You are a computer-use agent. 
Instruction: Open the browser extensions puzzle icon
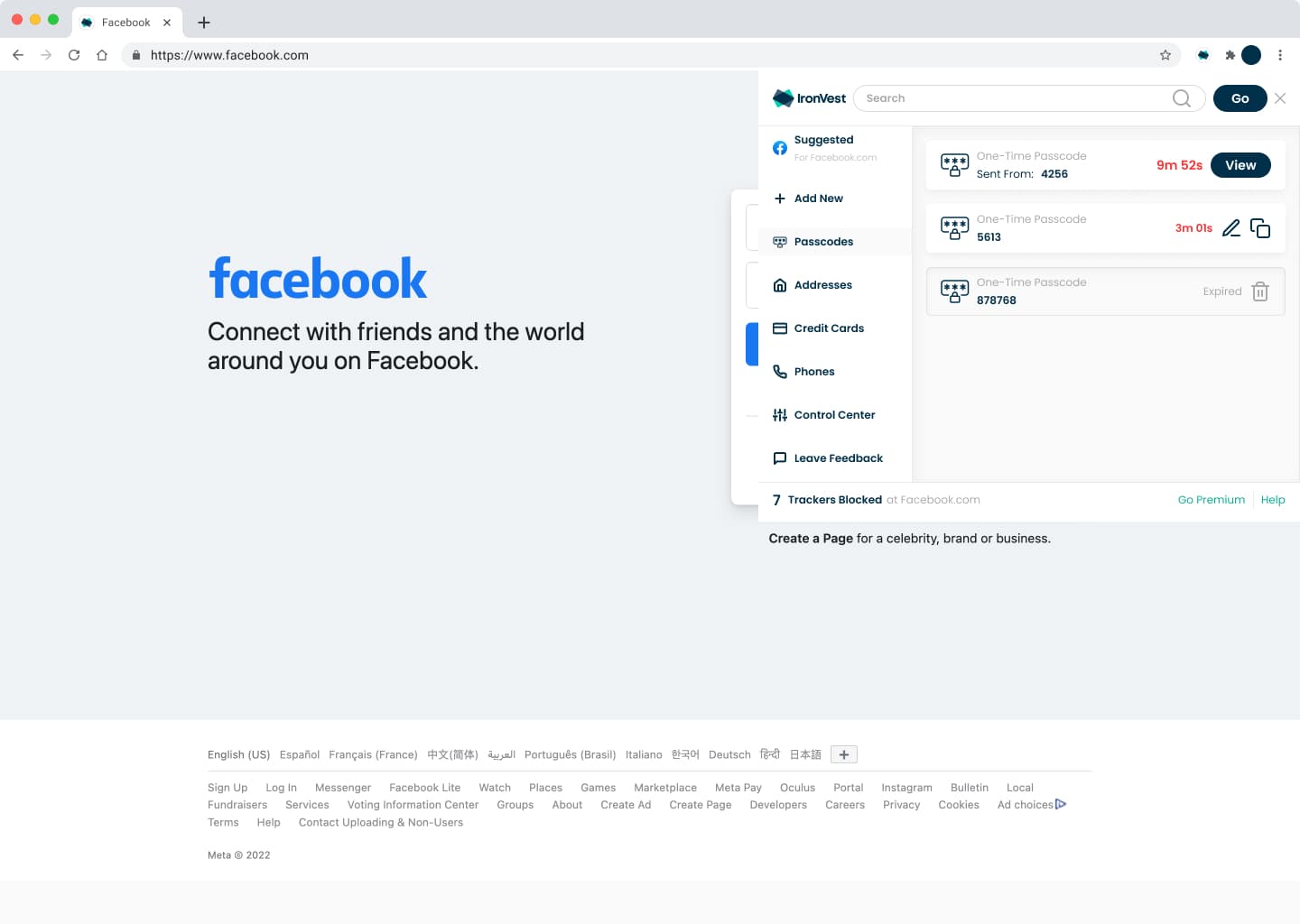click(x=1230, y=55)
